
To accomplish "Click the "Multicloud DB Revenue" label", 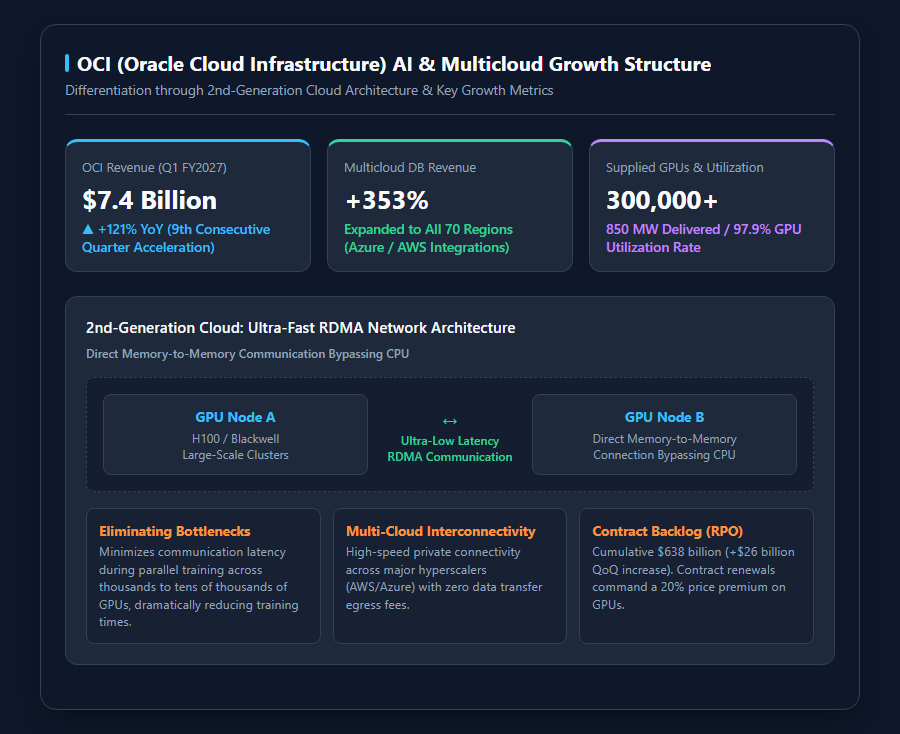I will (x=410, y=168).
